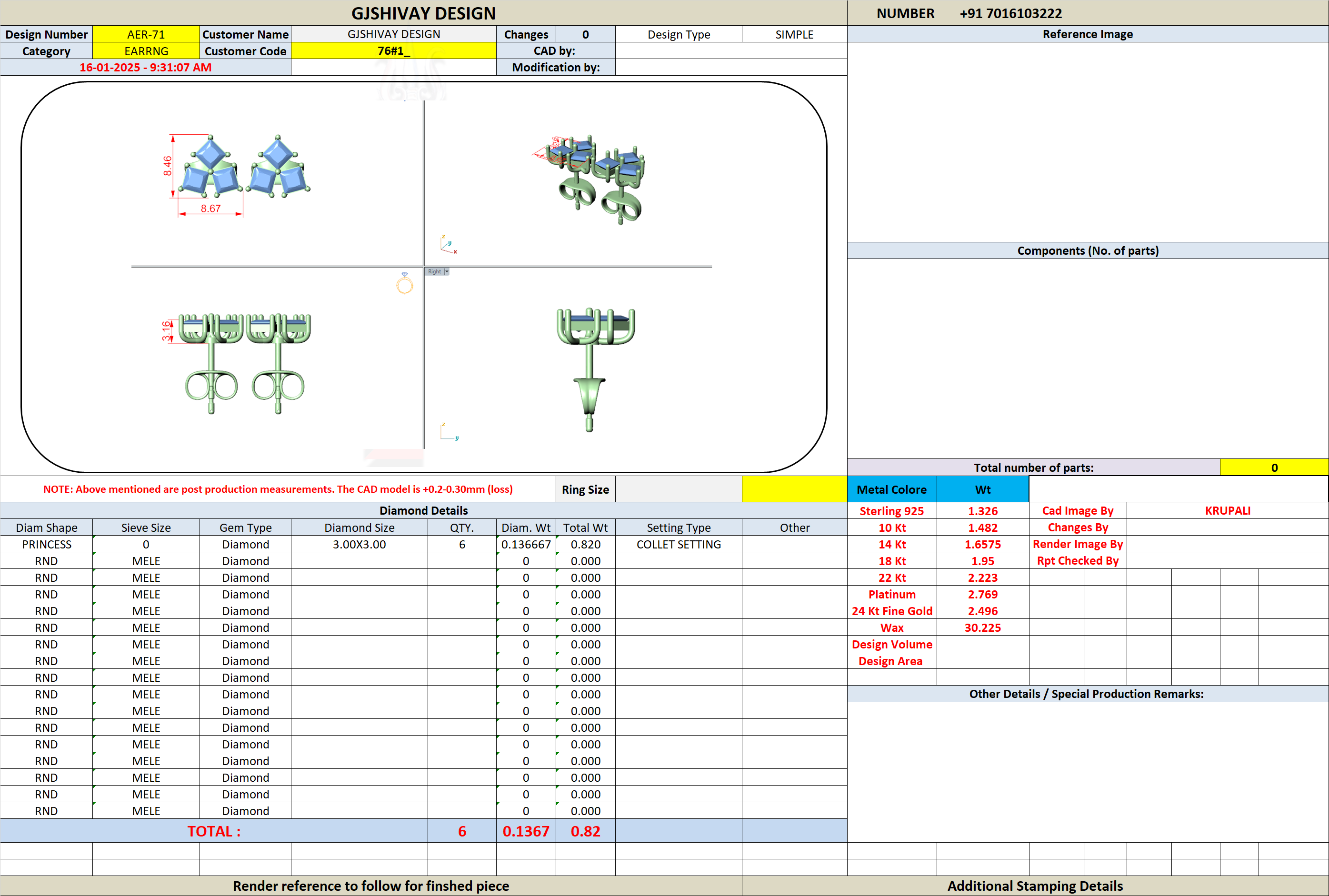The height and width of the screenshot is (896, 1329).
Task: Select the 76#1_ customer code cell
Action: click(394, 51)
